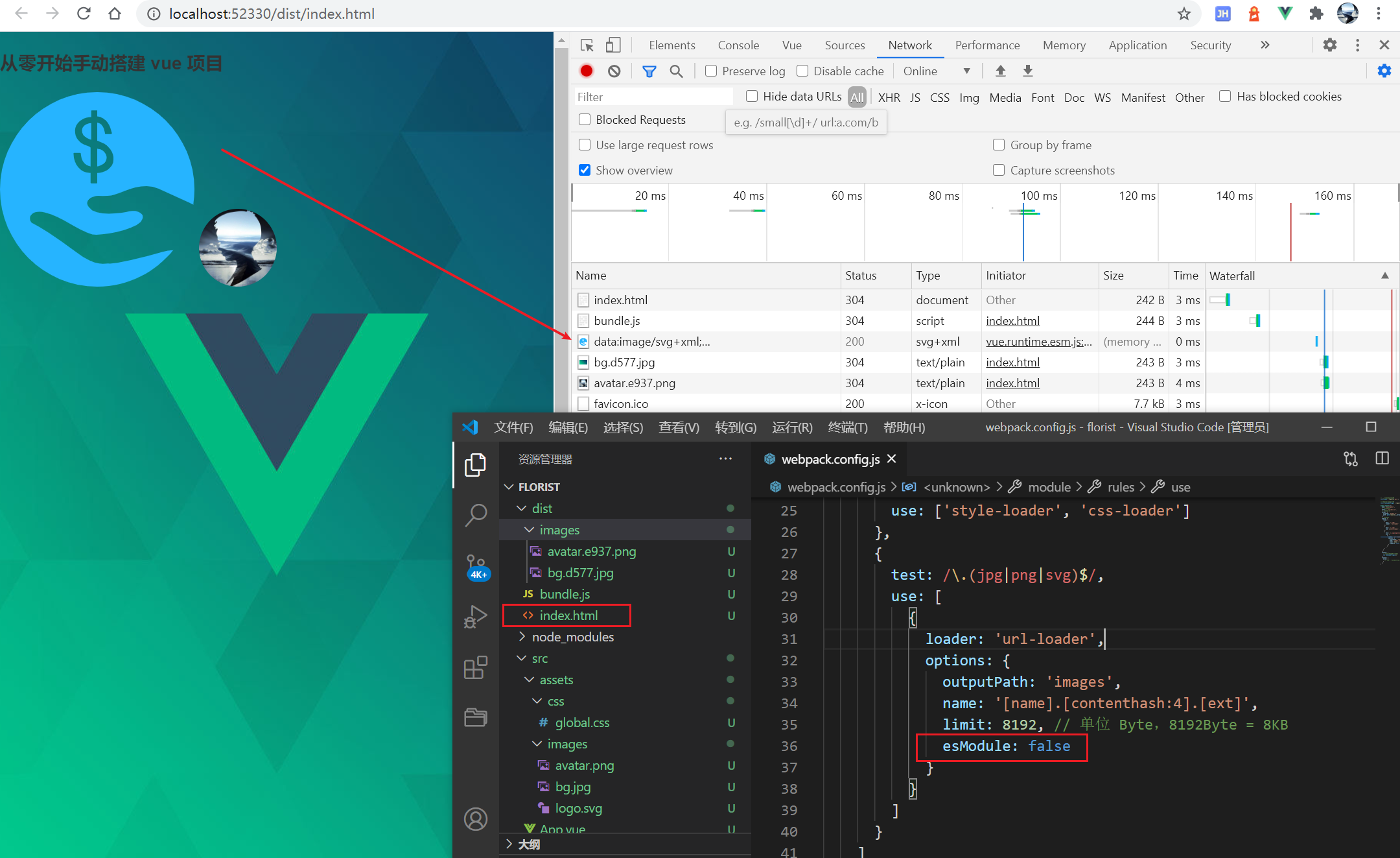Select the XHR filter type
Viewport: 1400px width, 858px height.
click(889, 97)
